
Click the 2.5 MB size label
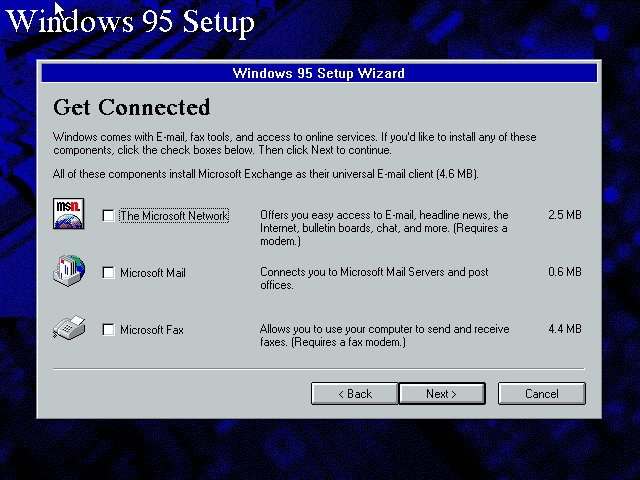564,215
